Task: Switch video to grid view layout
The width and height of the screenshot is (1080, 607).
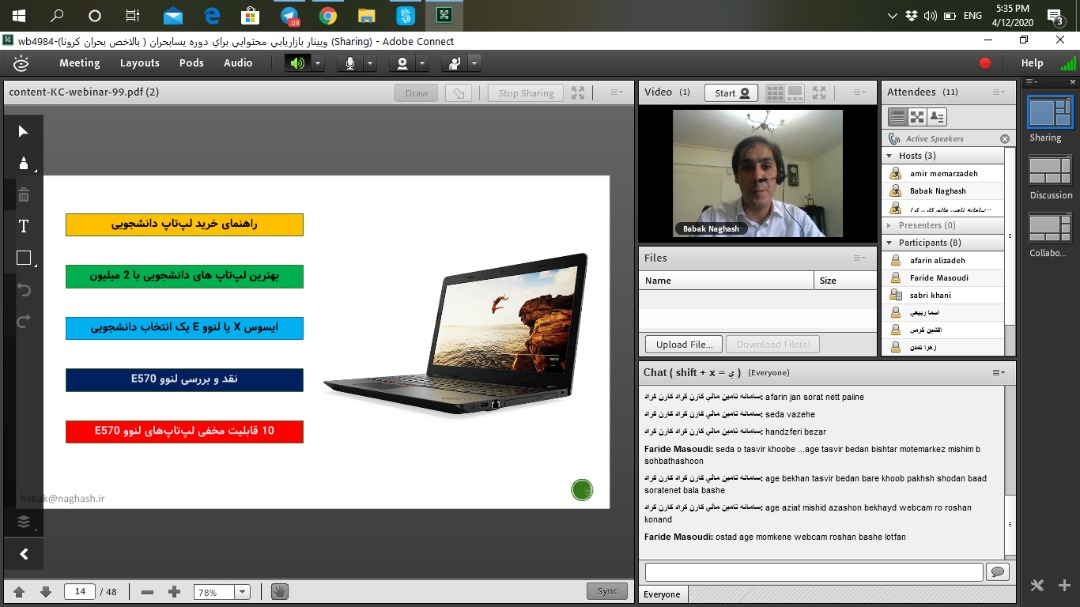Action: 775,93
